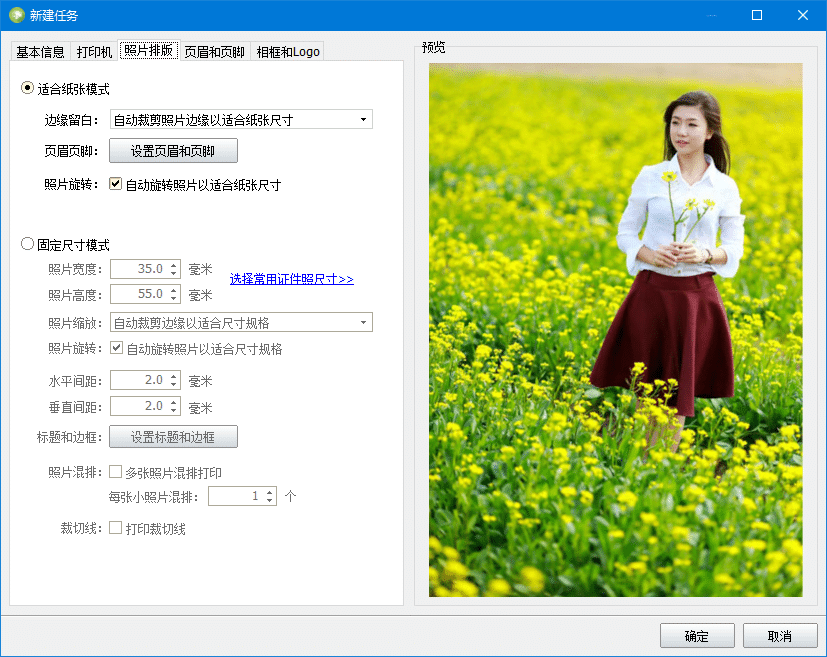Open the 边缘留白 dropdown
The image size is (827, 657).
[364, 119]
